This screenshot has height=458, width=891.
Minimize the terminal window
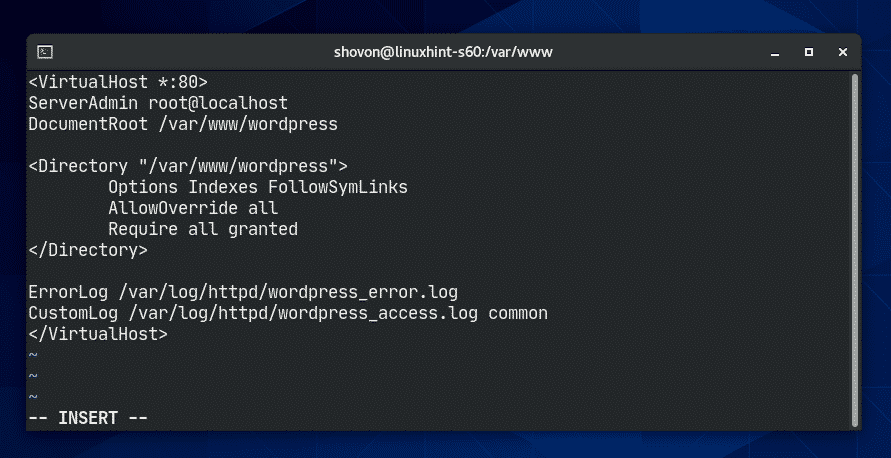click(x=775, y=51)
